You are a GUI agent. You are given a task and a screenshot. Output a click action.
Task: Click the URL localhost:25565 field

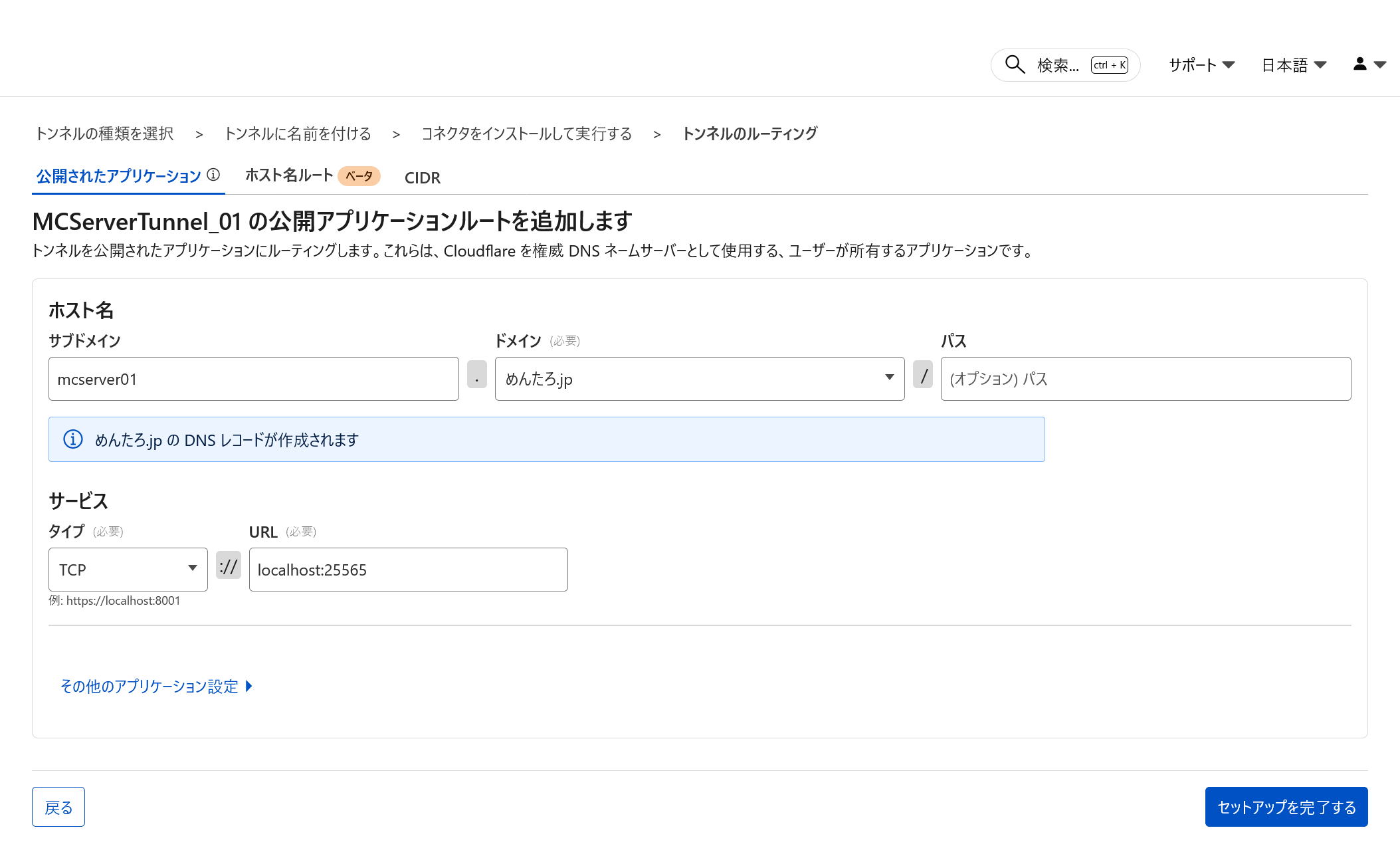[408, 570]
